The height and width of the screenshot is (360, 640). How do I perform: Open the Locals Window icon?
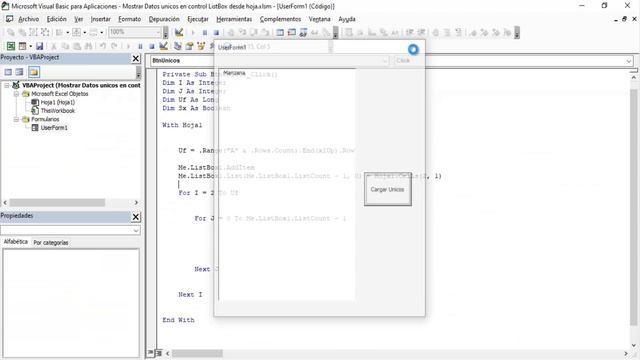coord(280,32)
